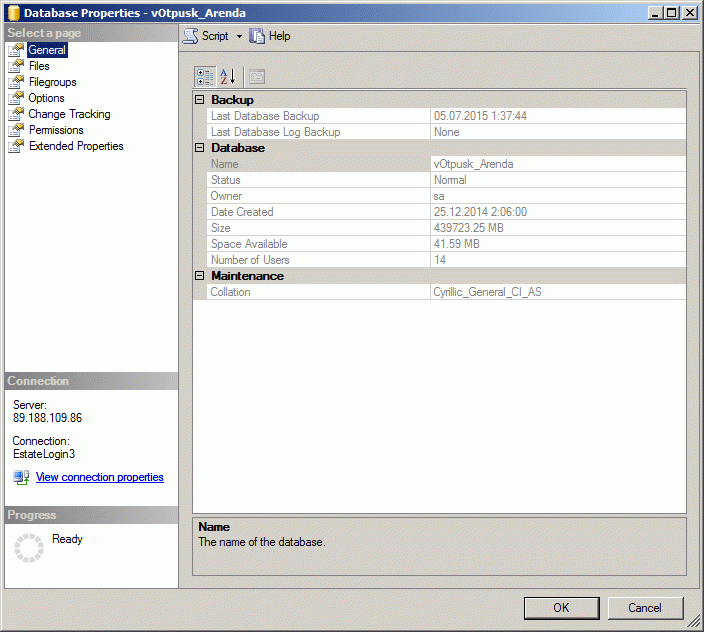704x632 pixels.
Task: Select the Date Created property label
Action: pos(242,212)
